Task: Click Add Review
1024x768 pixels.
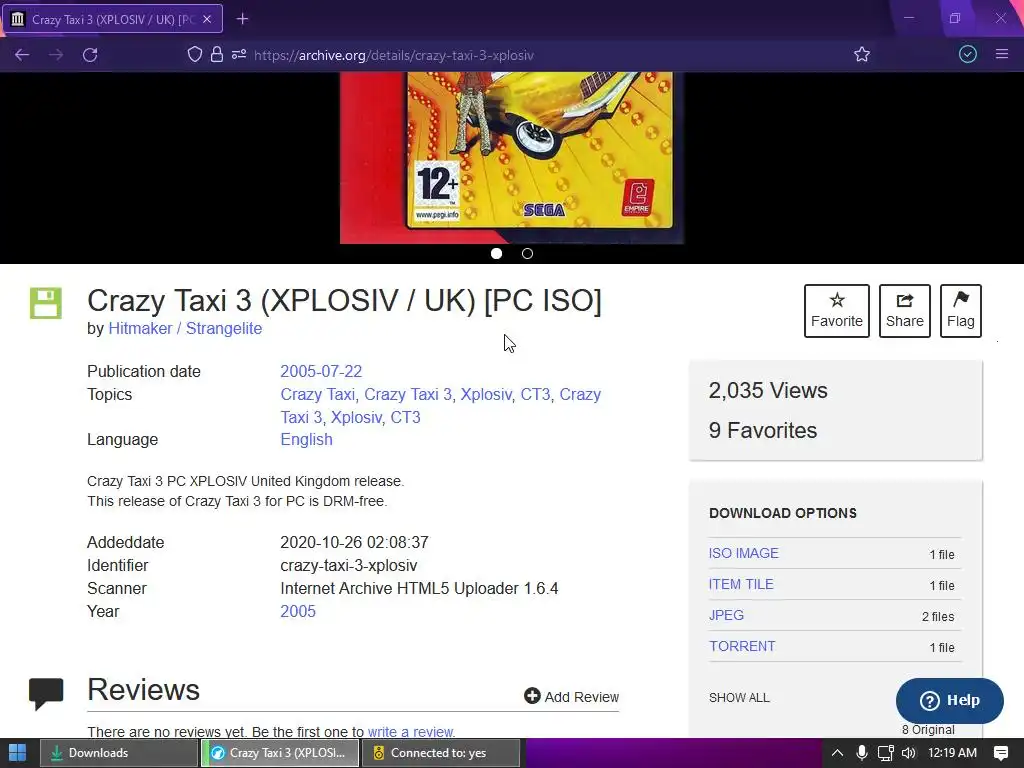Action: tap(571, 697)
